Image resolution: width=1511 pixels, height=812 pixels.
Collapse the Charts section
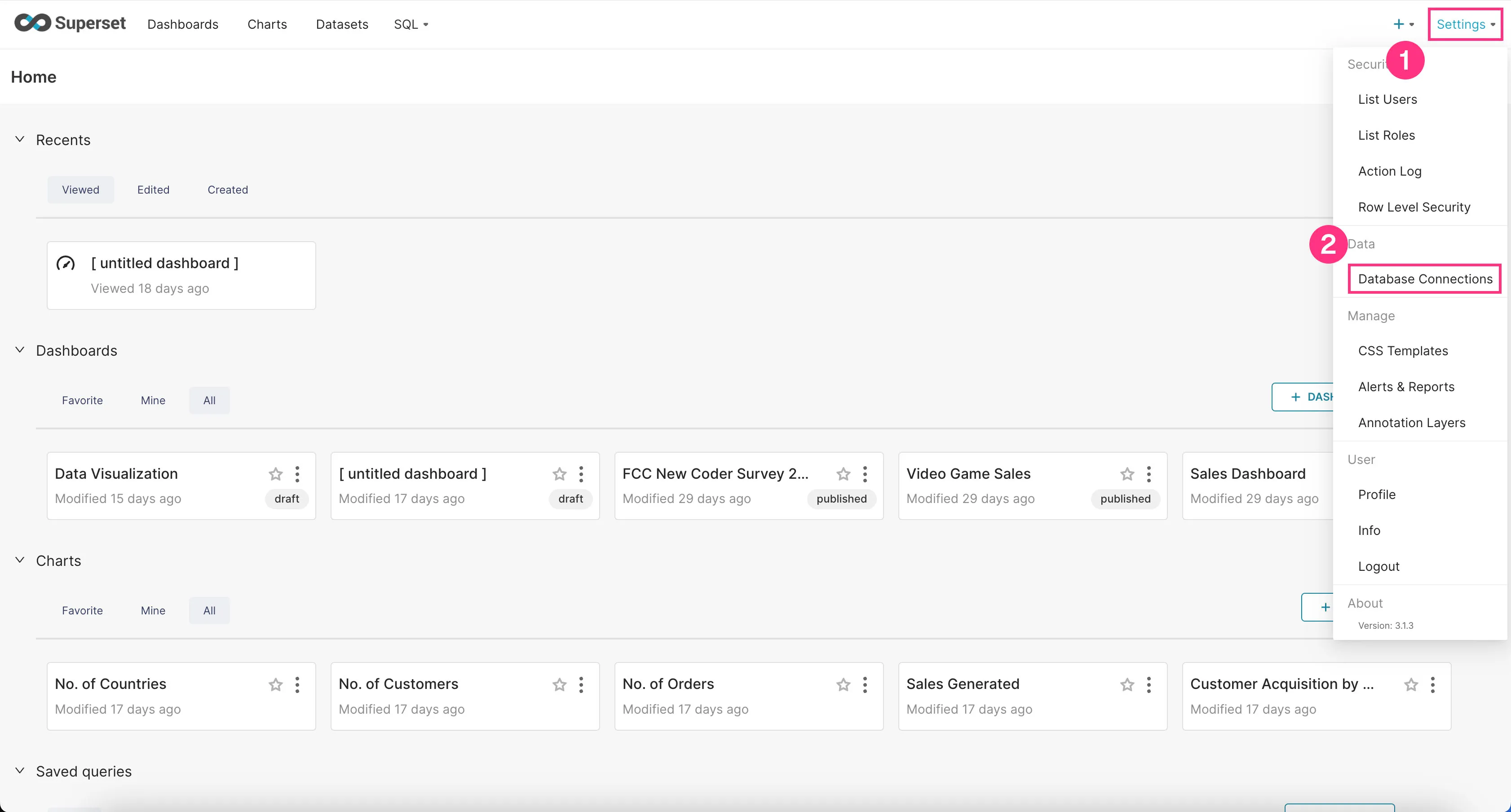click(x=20, y=560)
